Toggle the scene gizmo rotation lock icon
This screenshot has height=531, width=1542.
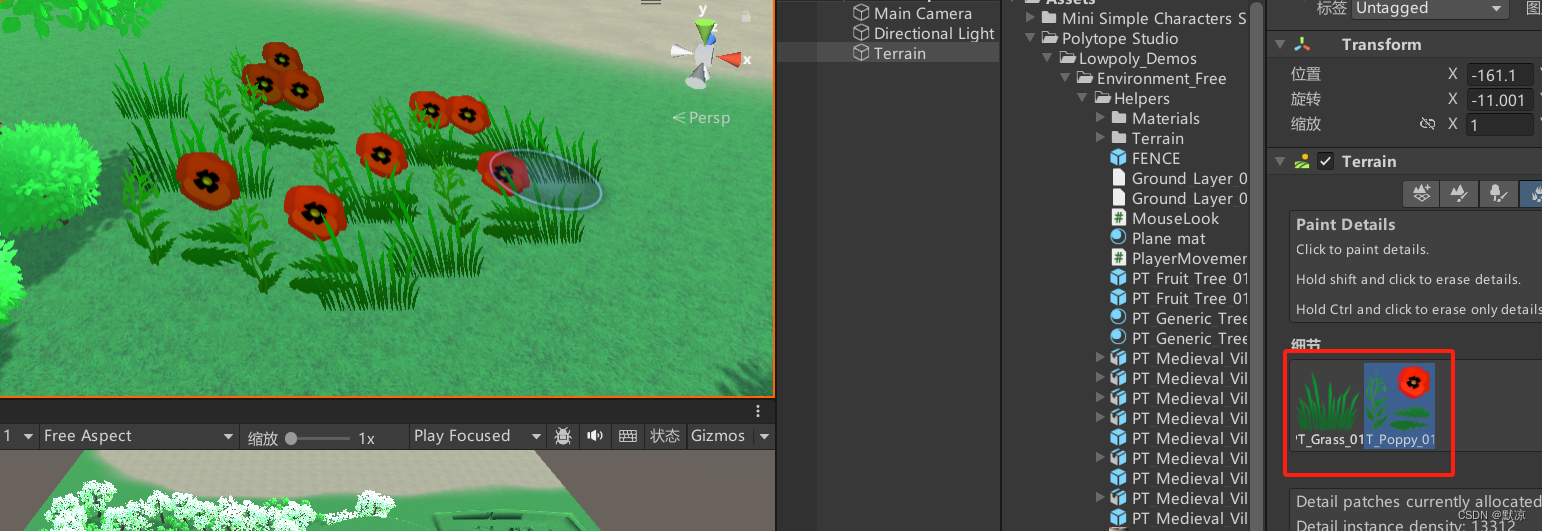pos(746,16)
